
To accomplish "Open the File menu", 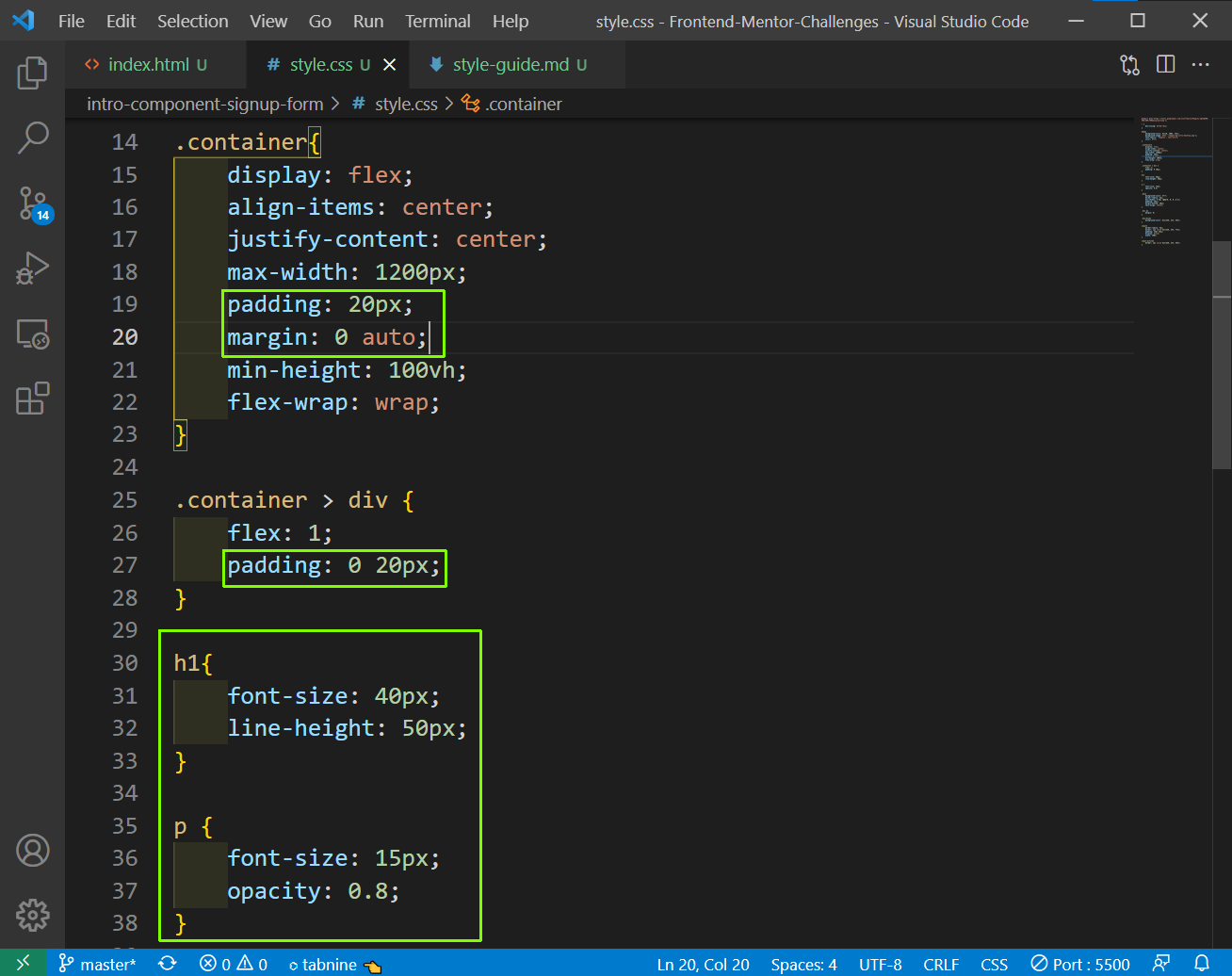I will click(71, 21).
